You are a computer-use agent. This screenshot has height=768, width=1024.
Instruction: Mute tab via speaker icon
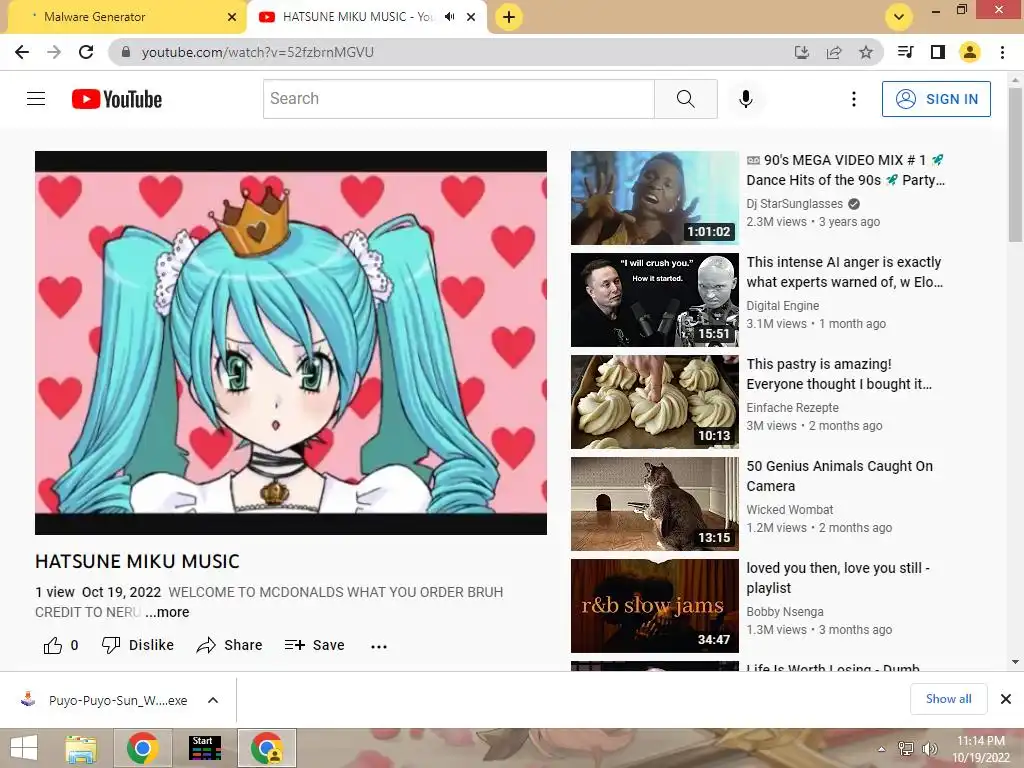[450, 17]
